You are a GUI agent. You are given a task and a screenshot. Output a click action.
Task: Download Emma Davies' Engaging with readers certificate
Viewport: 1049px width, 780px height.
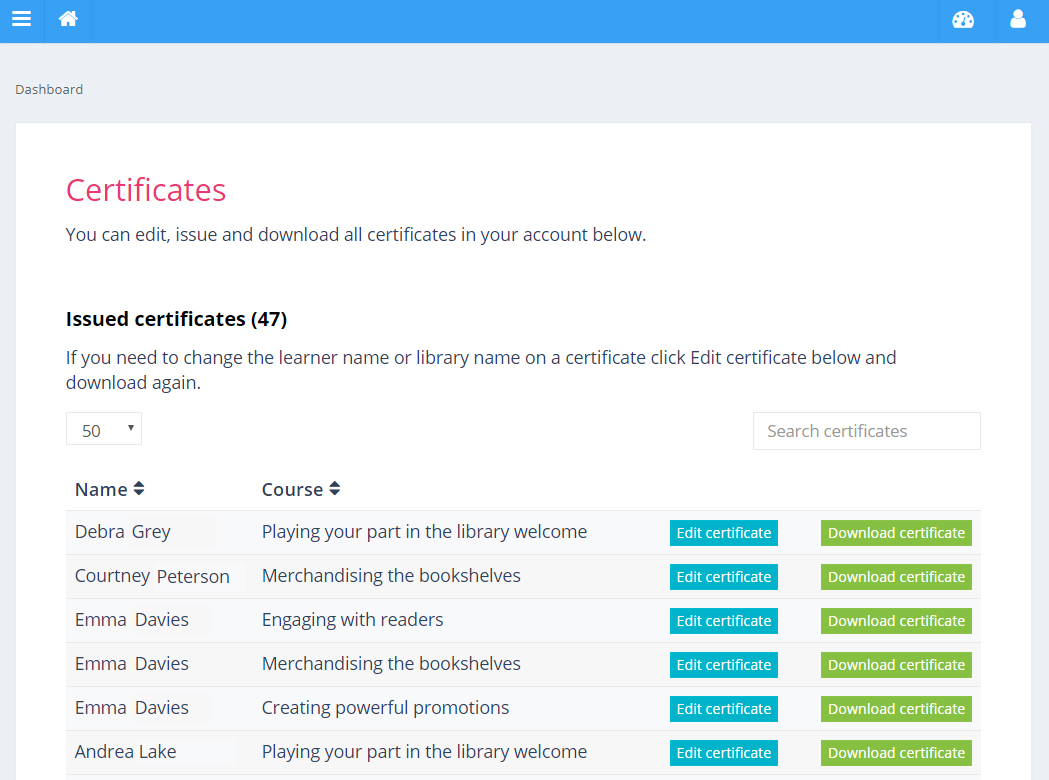(x=896, y=621)
